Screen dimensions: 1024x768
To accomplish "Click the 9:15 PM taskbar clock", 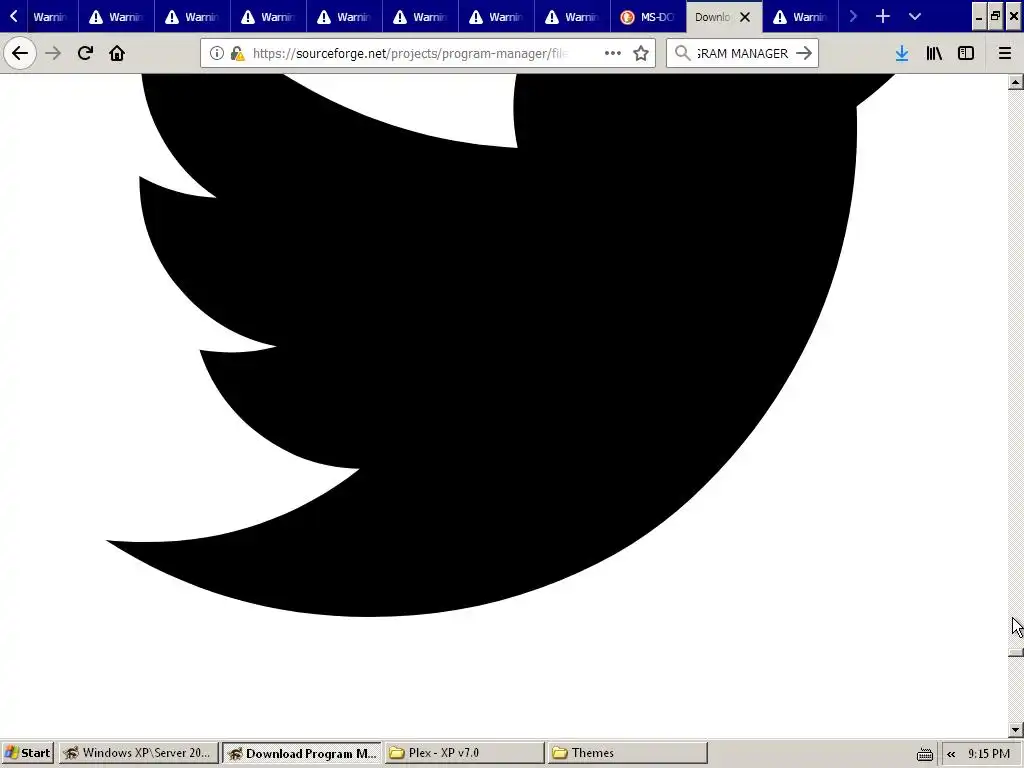I will 989,753.
